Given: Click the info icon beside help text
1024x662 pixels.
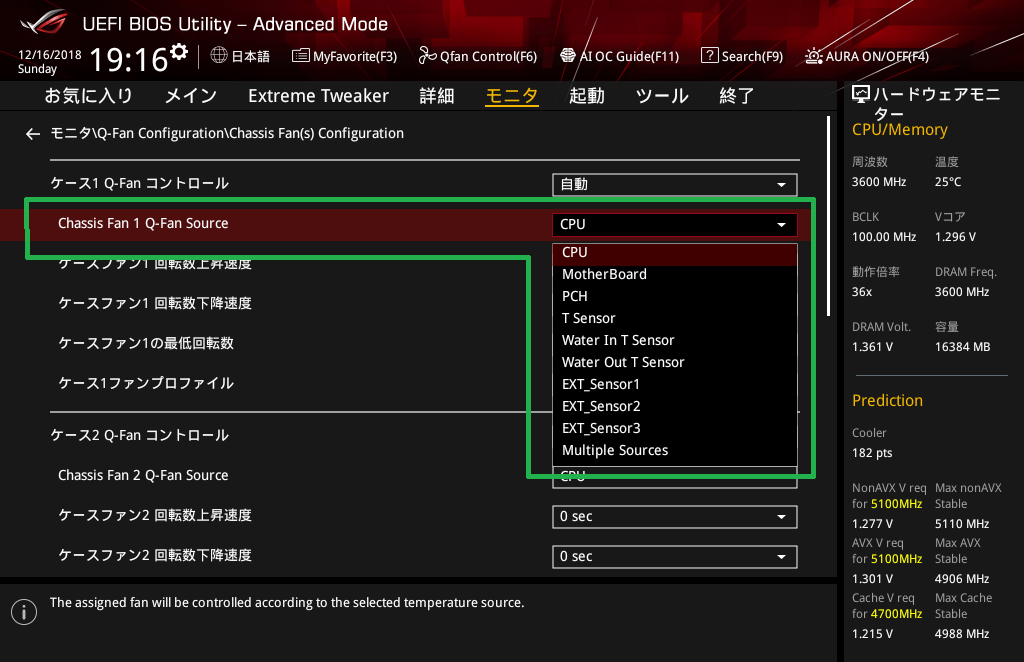Looking at the screenshot, I should click(24, 612).
